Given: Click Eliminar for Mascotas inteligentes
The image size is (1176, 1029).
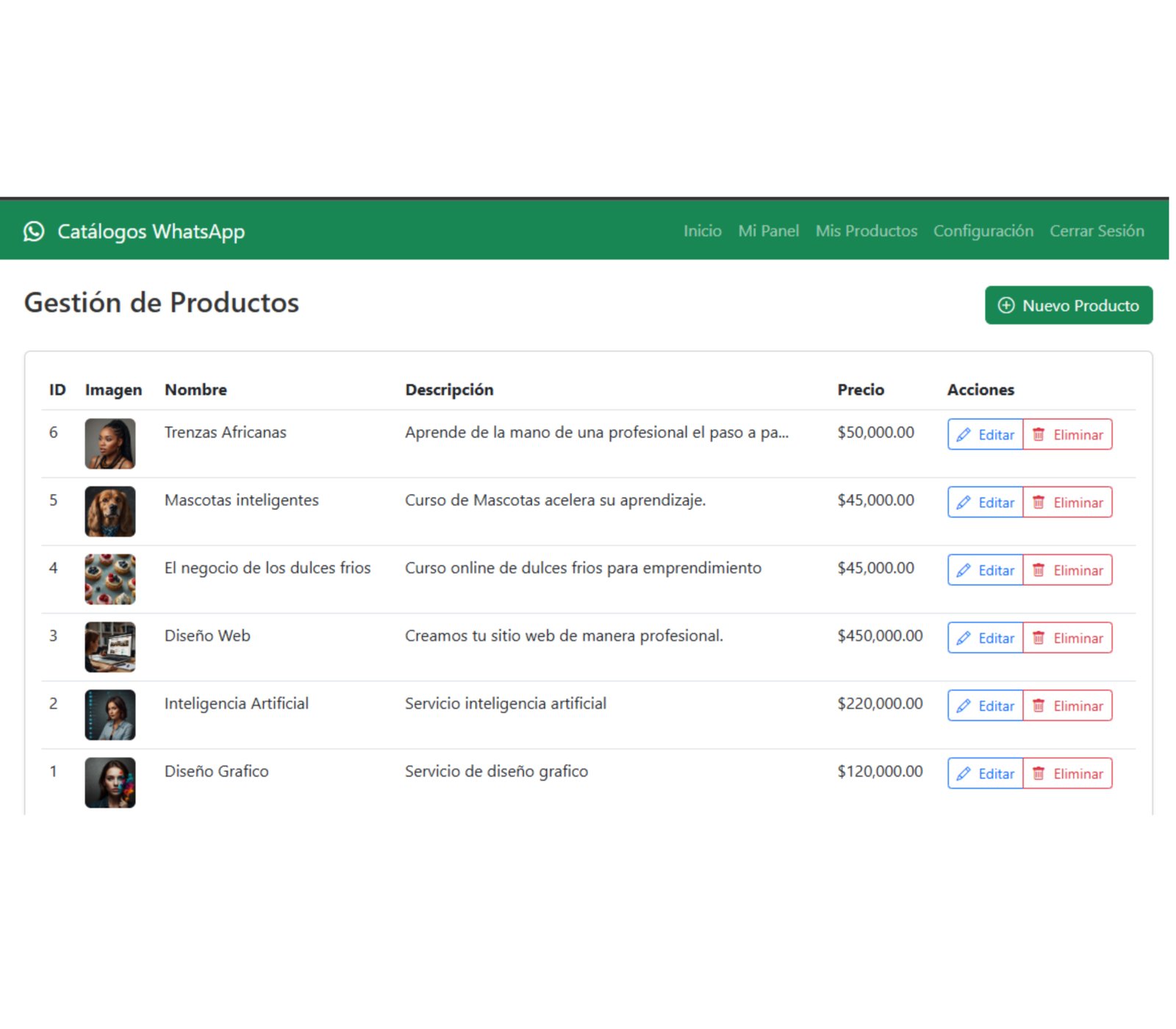Looking at the screenshot, I should tap(1068, 503).
